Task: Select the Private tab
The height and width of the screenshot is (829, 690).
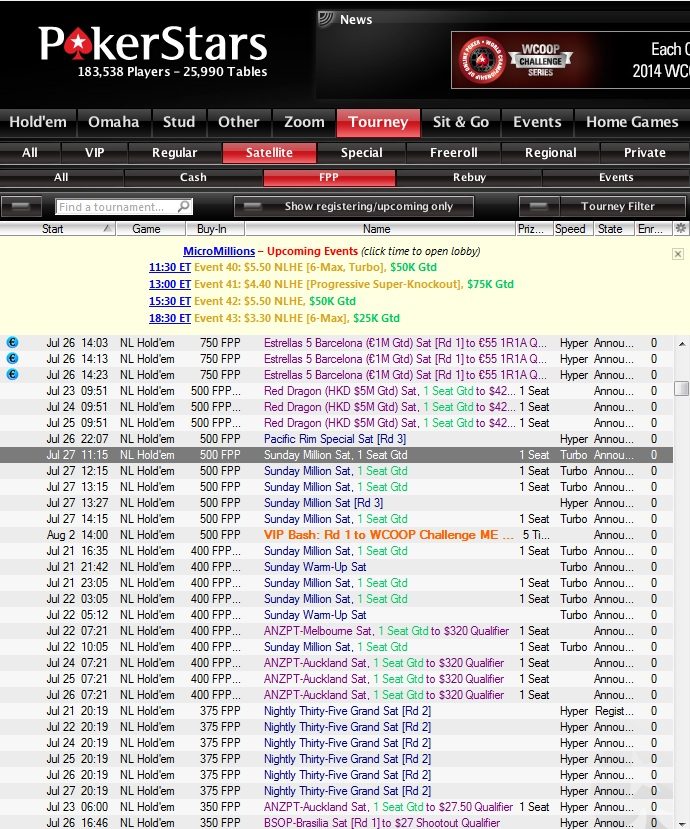Action: (645, 153)
